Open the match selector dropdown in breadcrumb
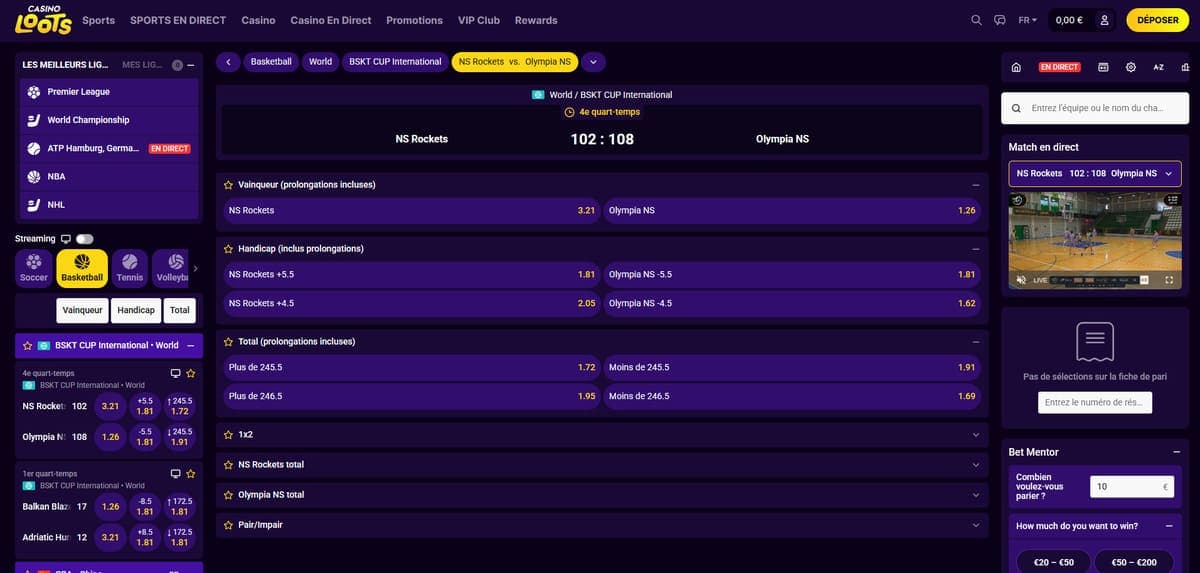Image resolution: width=1200 pixels, height=573 pixels. tap(593, 62)
